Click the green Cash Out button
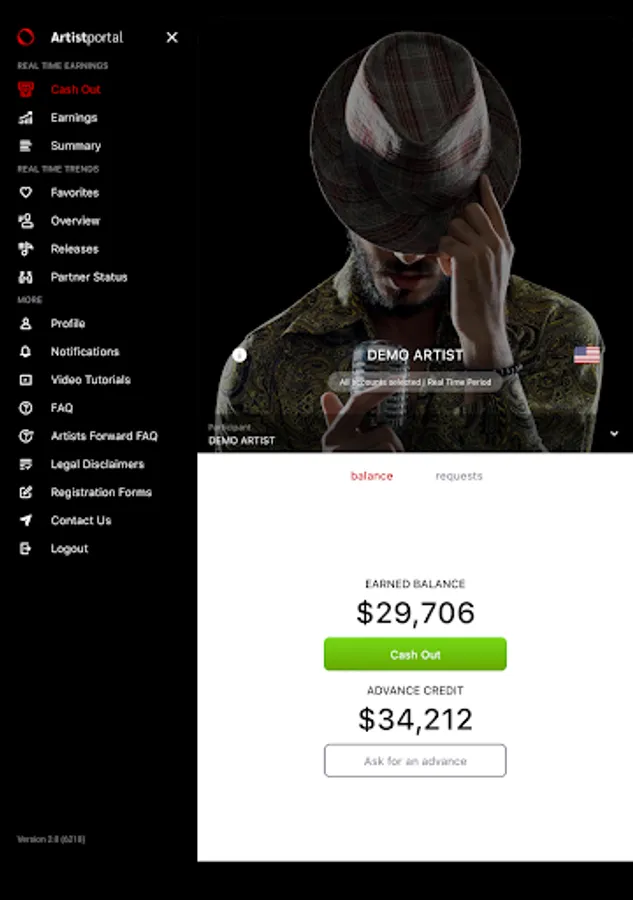633x900 pixels. click(x=415, y=654)
